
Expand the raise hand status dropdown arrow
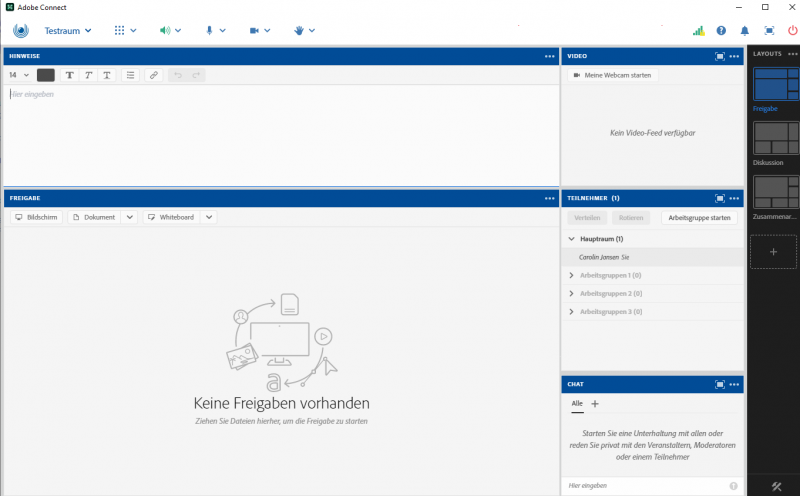pos(312,31)
